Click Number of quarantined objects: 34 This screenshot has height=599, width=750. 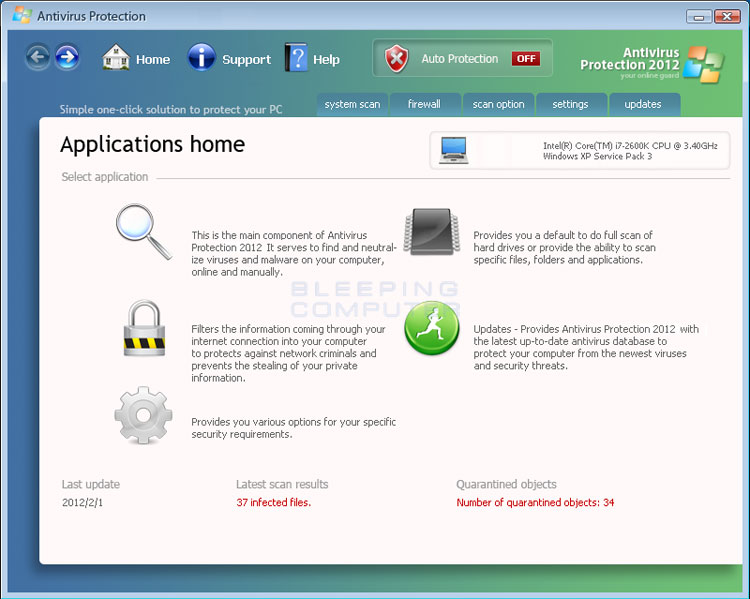coord(535,502)
